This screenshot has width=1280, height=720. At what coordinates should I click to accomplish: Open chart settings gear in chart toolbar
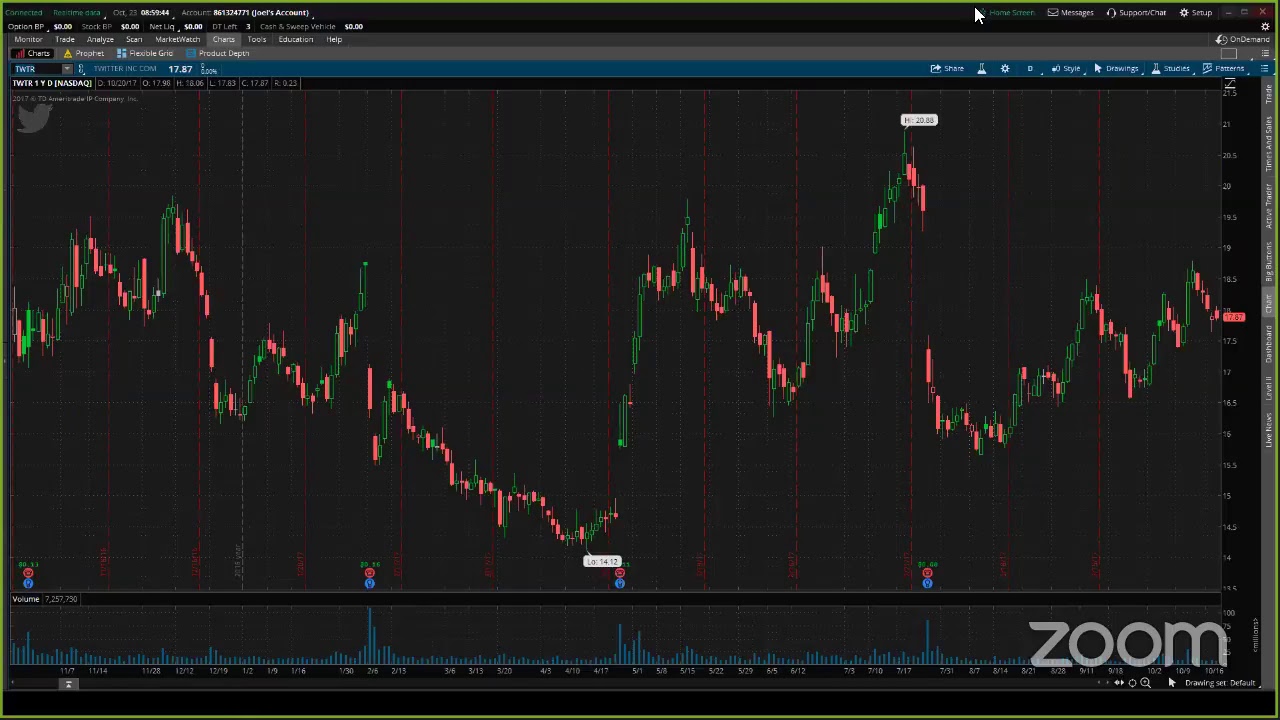point(1005,69)
